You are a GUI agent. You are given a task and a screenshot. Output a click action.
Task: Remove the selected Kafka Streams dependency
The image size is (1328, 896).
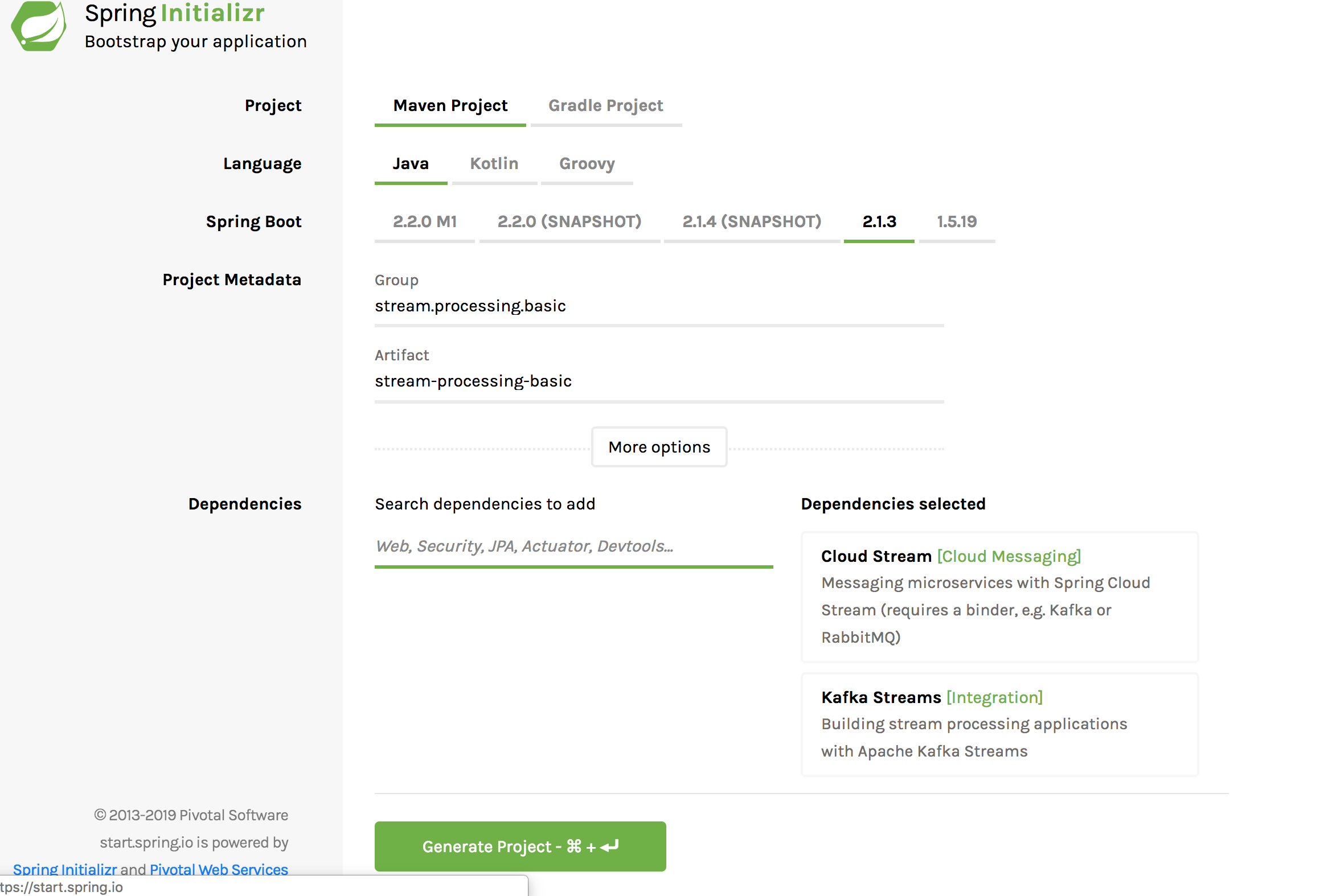999,724
